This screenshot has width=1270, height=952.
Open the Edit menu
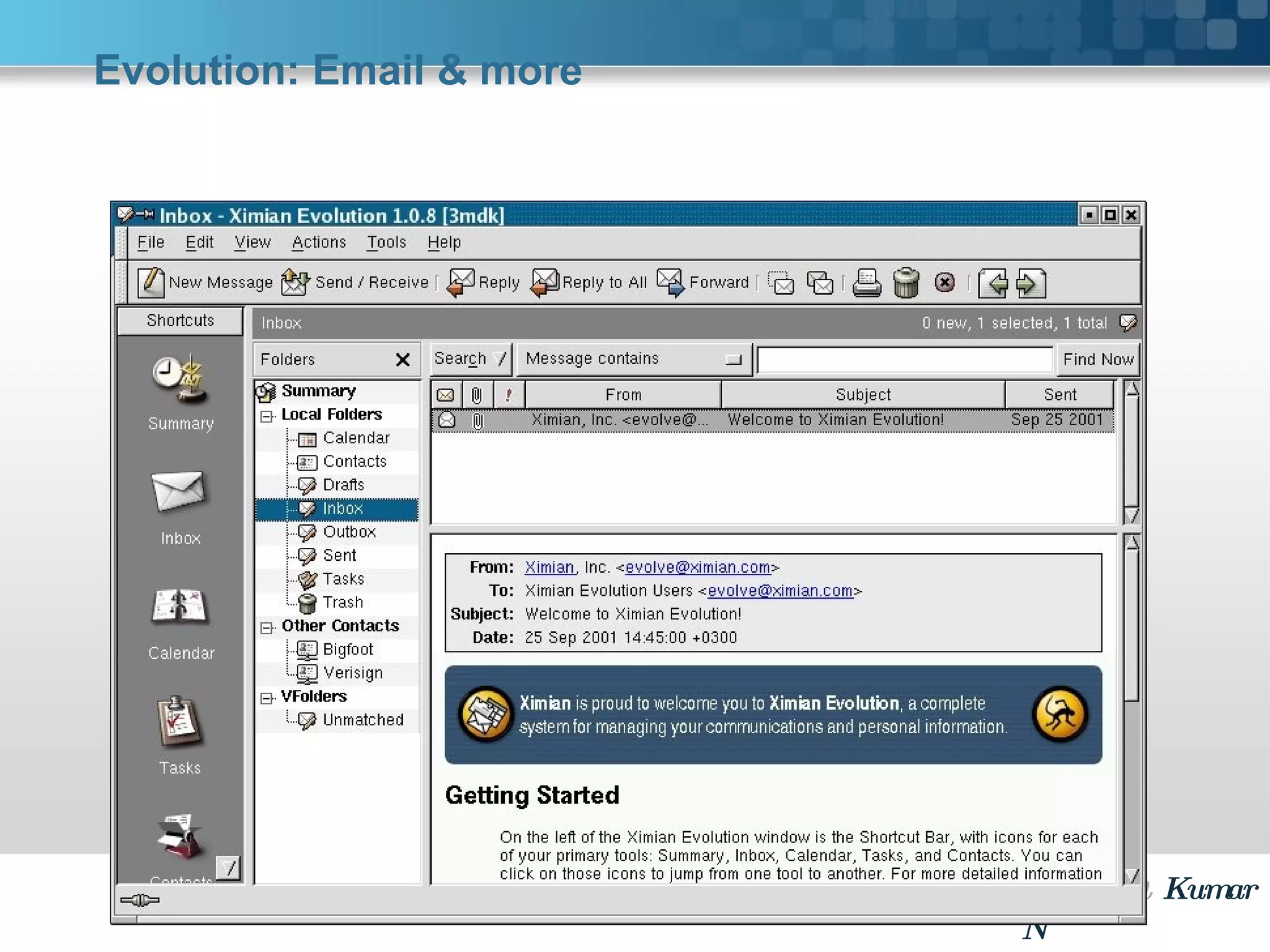tap(200, 242)
